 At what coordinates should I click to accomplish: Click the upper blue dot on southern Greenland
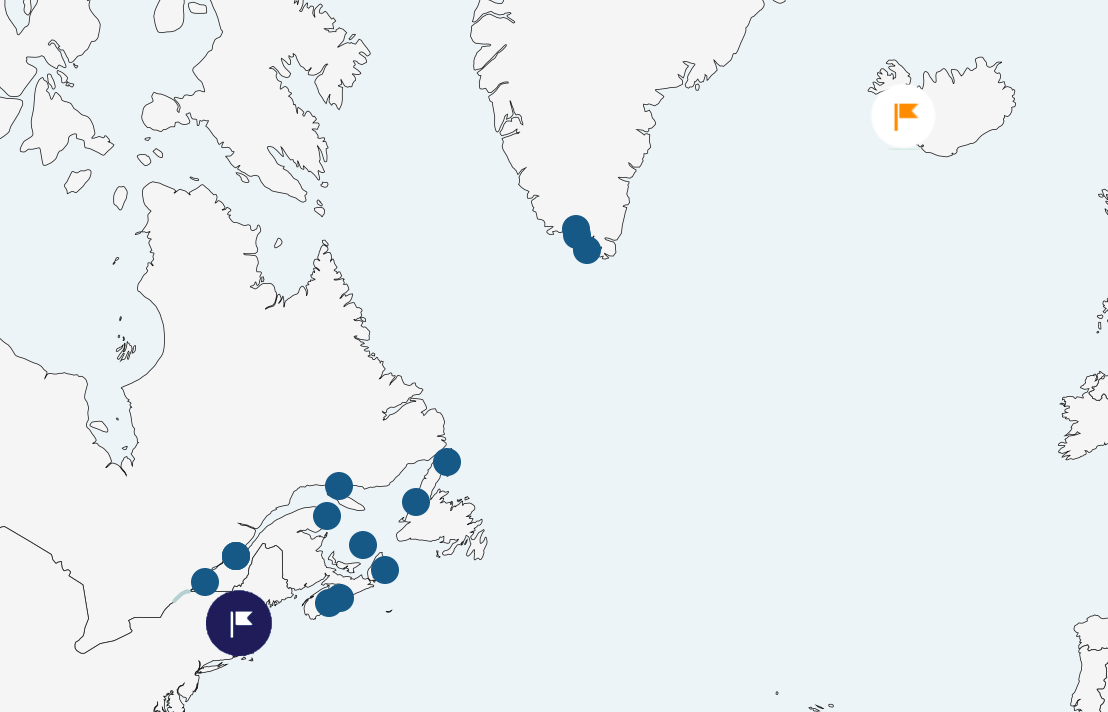575,230
